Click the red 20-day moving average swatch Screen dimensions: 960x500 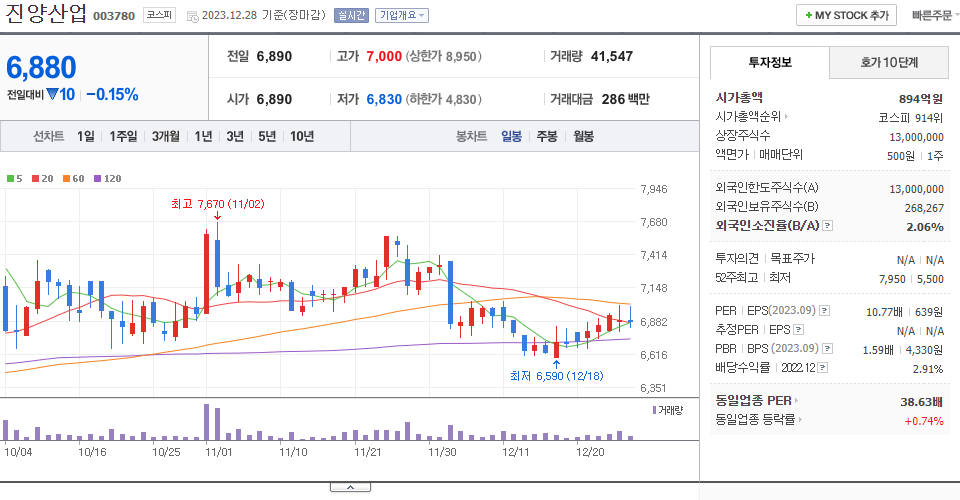36,179
